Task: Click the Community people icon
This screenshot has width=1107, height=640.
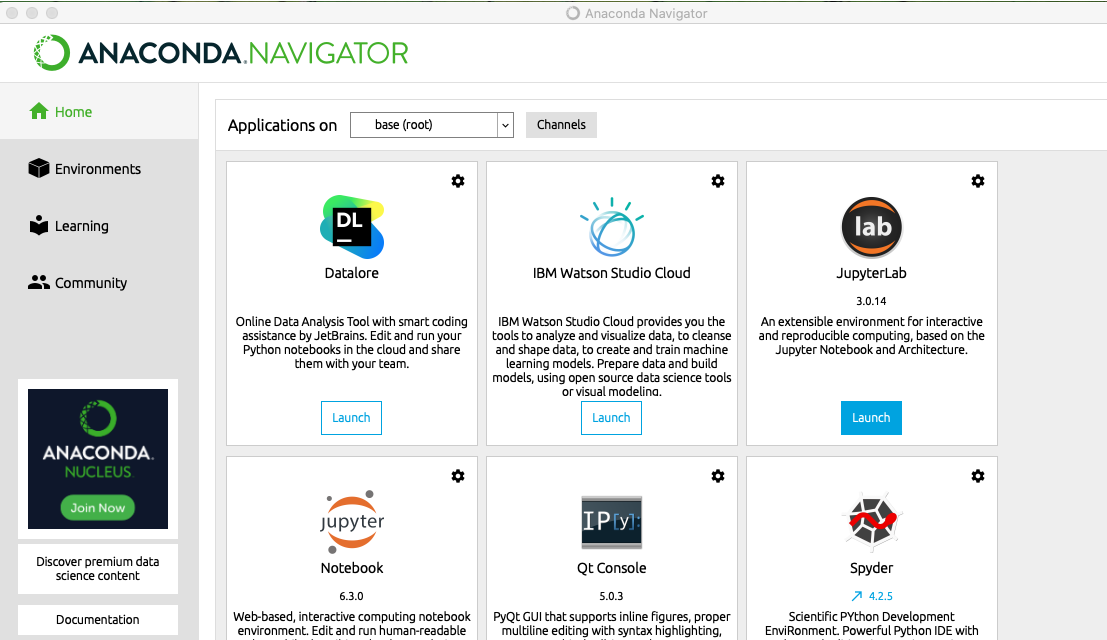Action: [39, 282]
